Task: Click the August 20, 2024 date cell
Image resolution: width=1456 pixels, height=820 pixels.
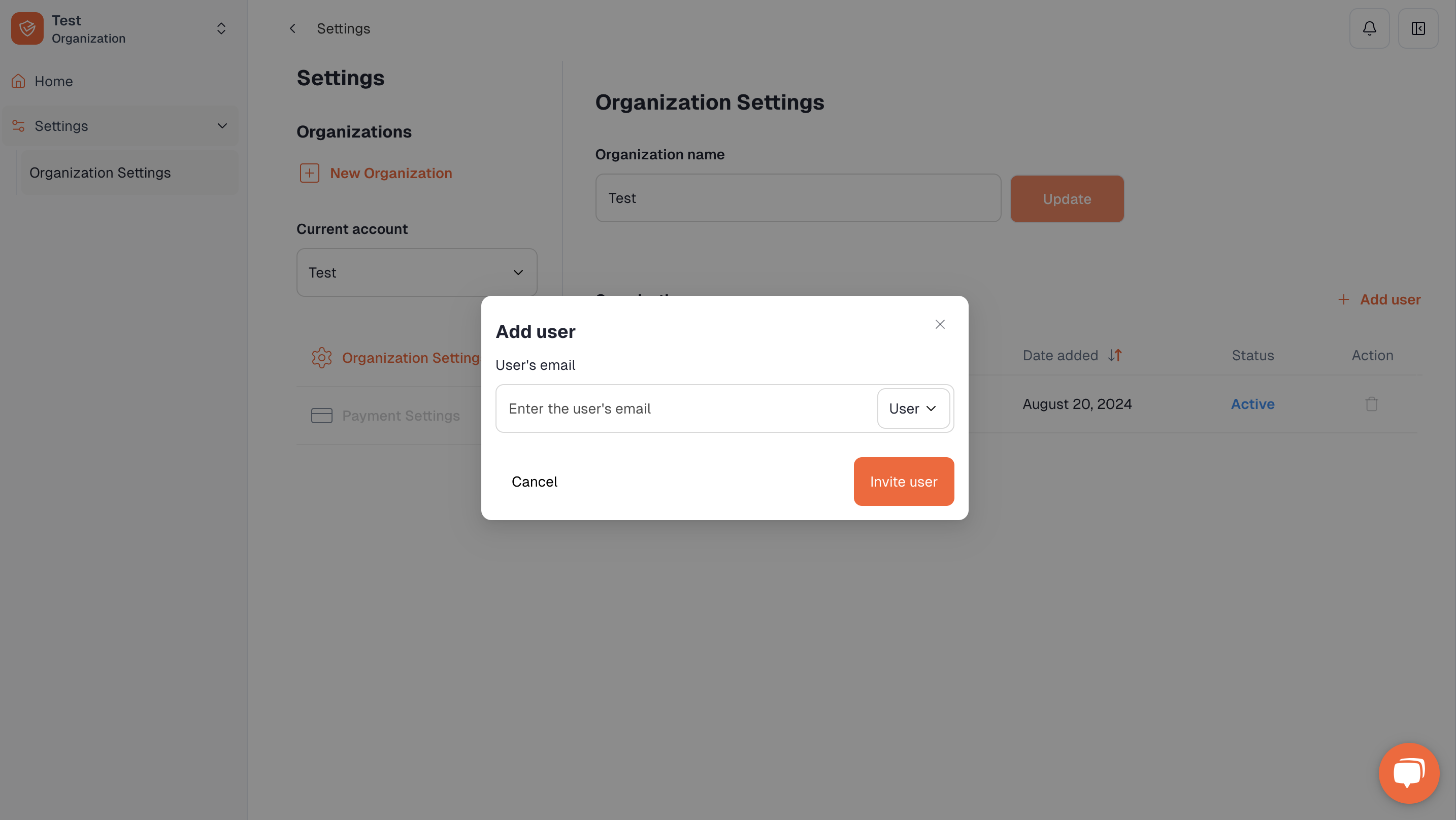Action: pyautogui.click(x=1077, y=404)
